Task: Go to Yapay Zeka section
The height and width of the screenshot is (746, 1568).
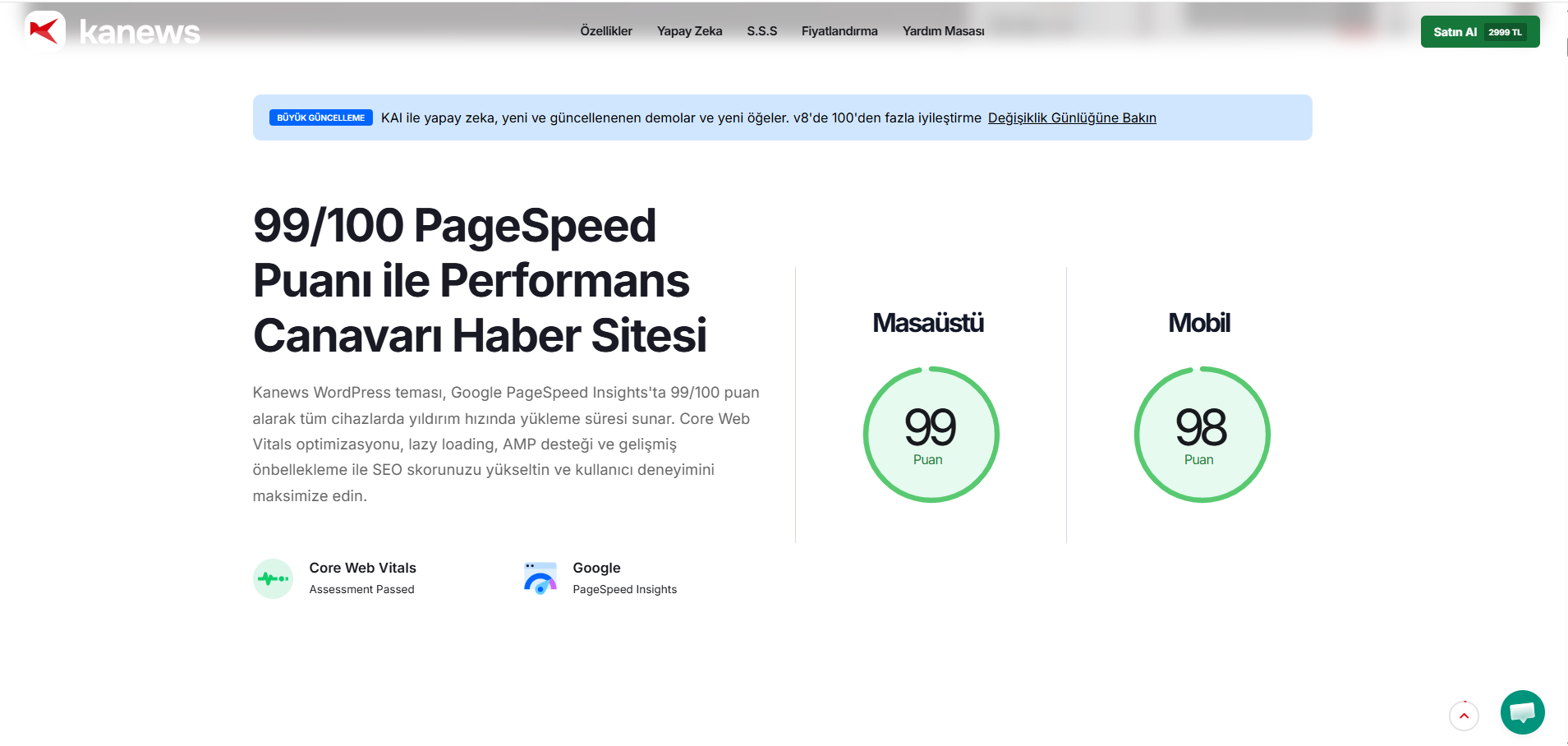Action: click(x=690, y=31)
